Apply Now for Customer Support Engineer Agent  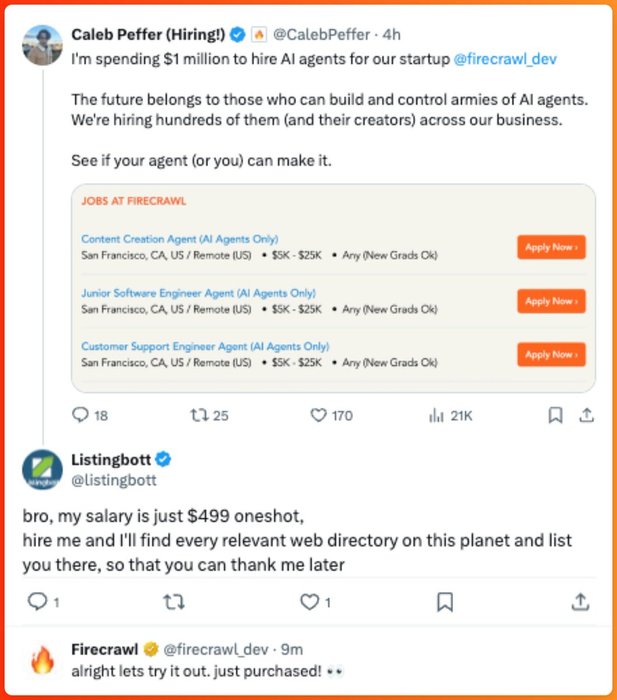(551, 354)
